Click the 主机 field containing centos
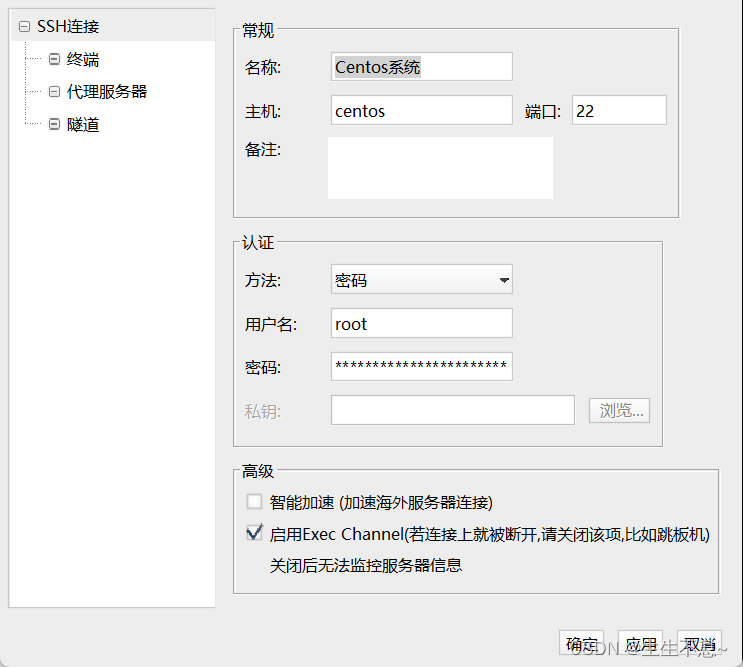743x667 pixels. 422,110
